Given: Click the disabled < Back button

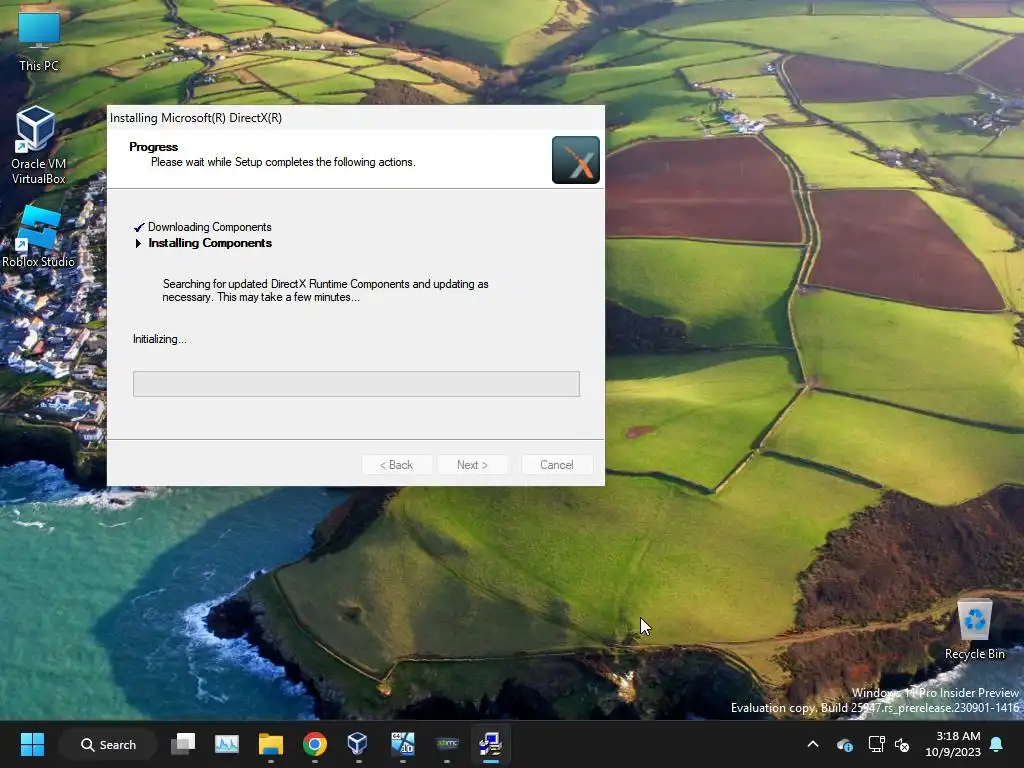Looking at the screenshot, I should click(396, 465).
